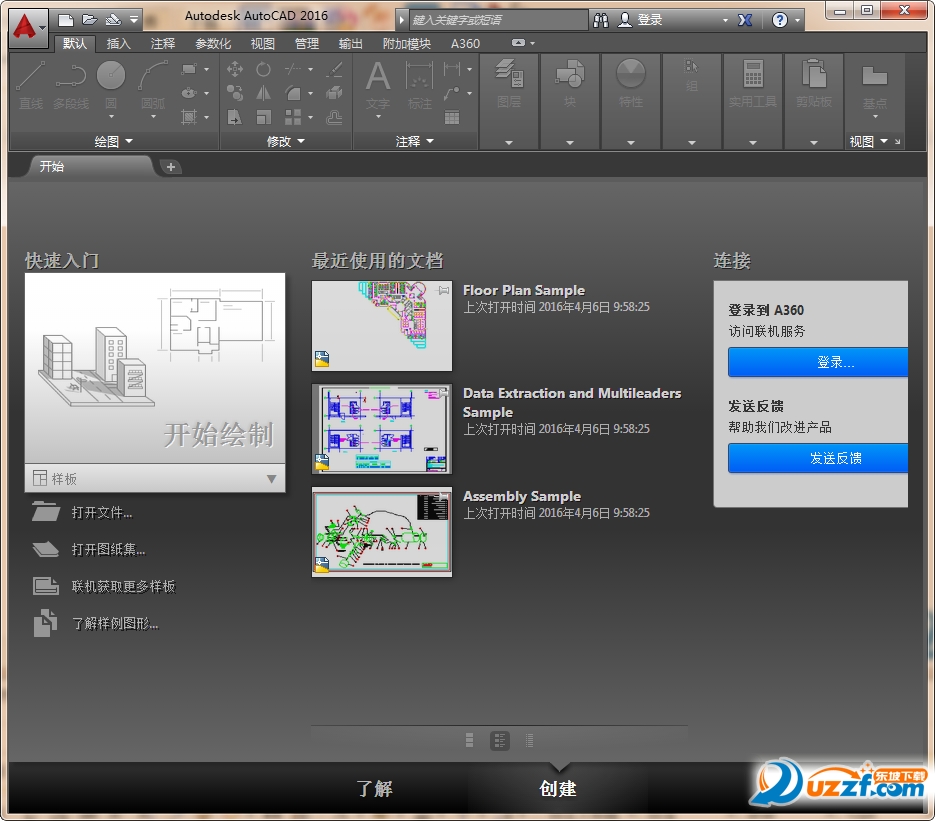935x821 pixels.
Task: Click the Help question mark icon
Action: click(779, 20)
